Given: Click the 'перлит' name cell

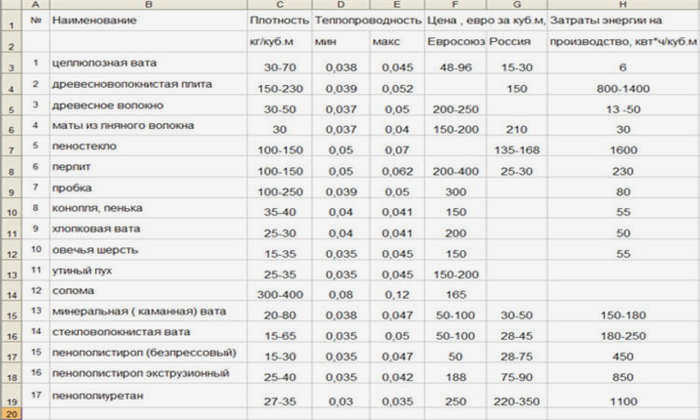Looking at the screenshot, I should coord(149,167).
